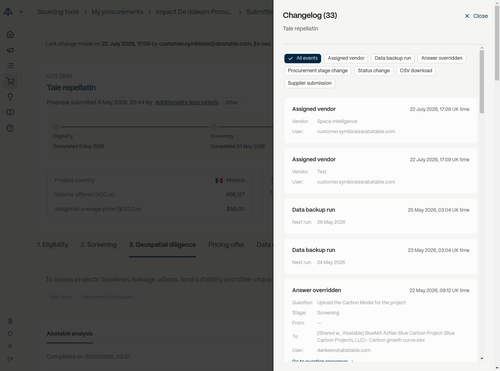
Task: Click the logout icon in sidebar
Action: click(10, 358)
